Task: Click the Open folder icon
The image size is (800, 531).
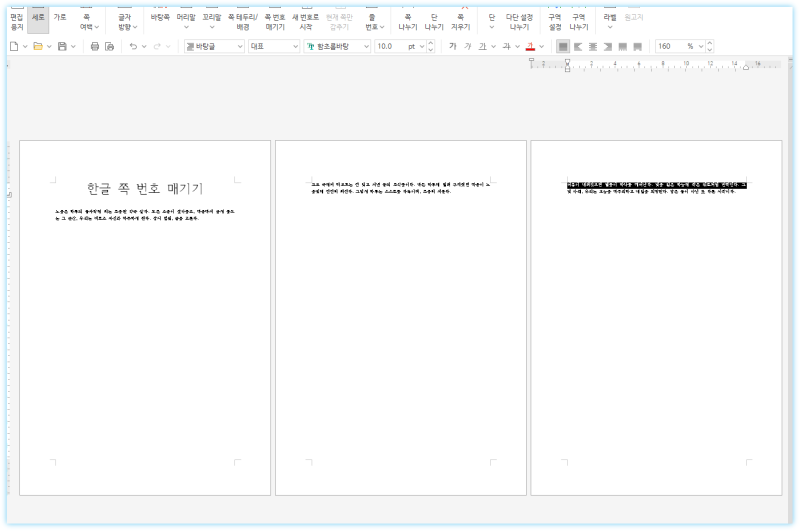Action: click(x=37, y=46)
